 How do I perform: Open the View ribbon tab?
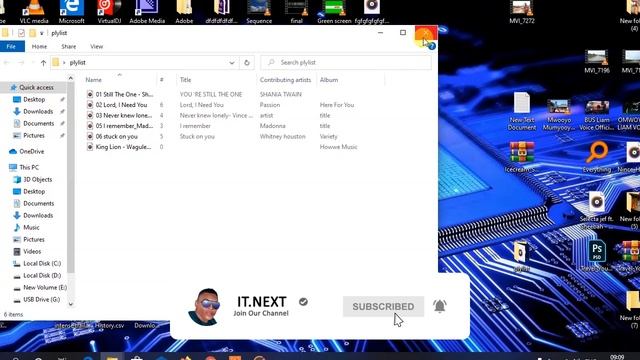(x=97, y=47)
